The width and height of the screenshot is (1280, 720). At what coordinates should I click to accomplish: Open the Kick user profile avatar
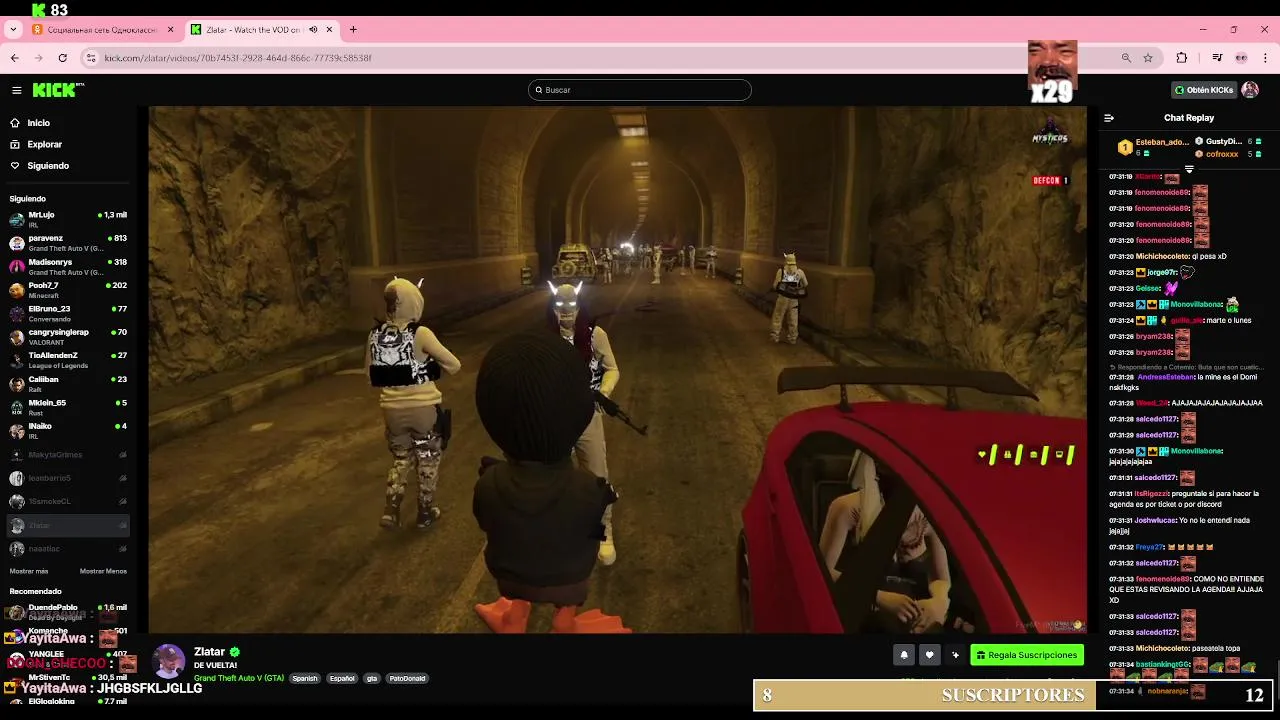pos(1250,90)
